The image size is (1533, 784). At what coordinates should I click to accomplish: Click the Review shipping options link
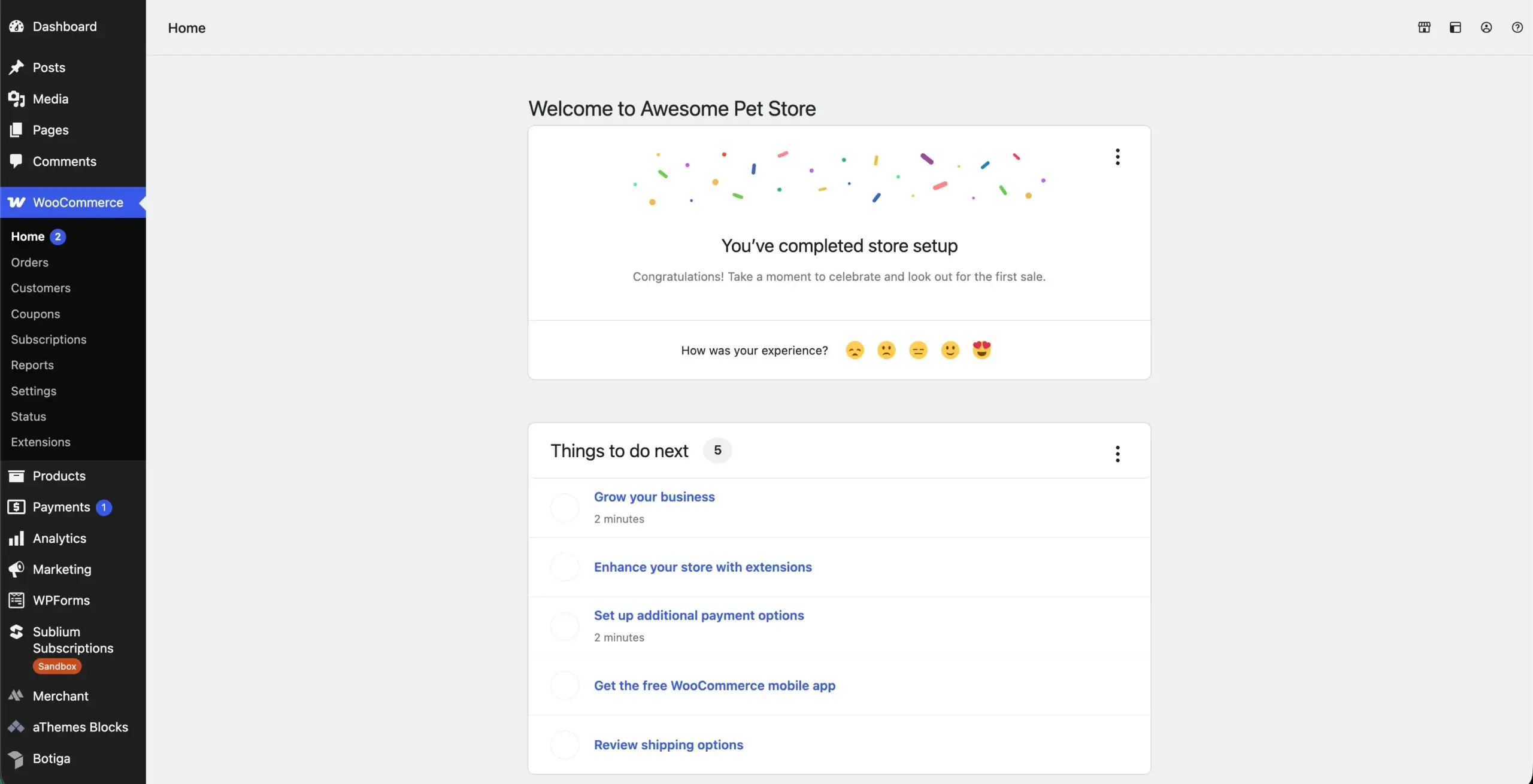(668, 745)
